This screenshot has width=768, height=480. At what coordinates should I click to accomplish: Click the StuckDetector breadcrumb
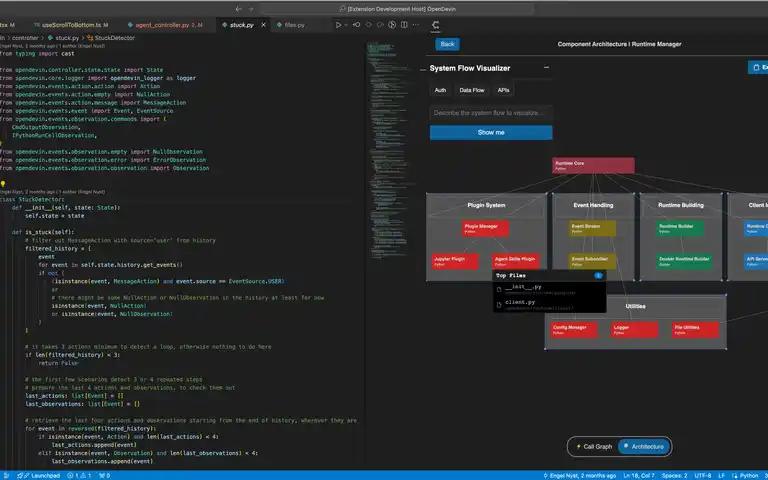point(111,38)
